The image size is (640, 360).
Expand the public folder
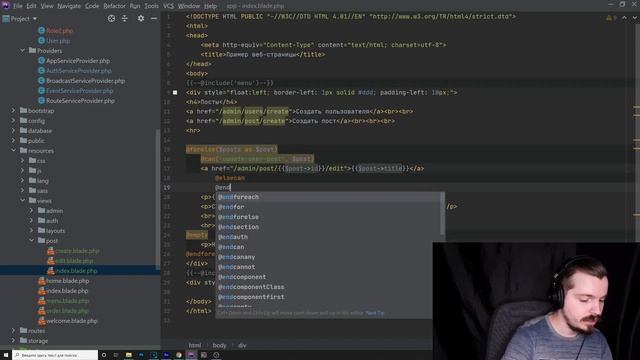[13, 141]
